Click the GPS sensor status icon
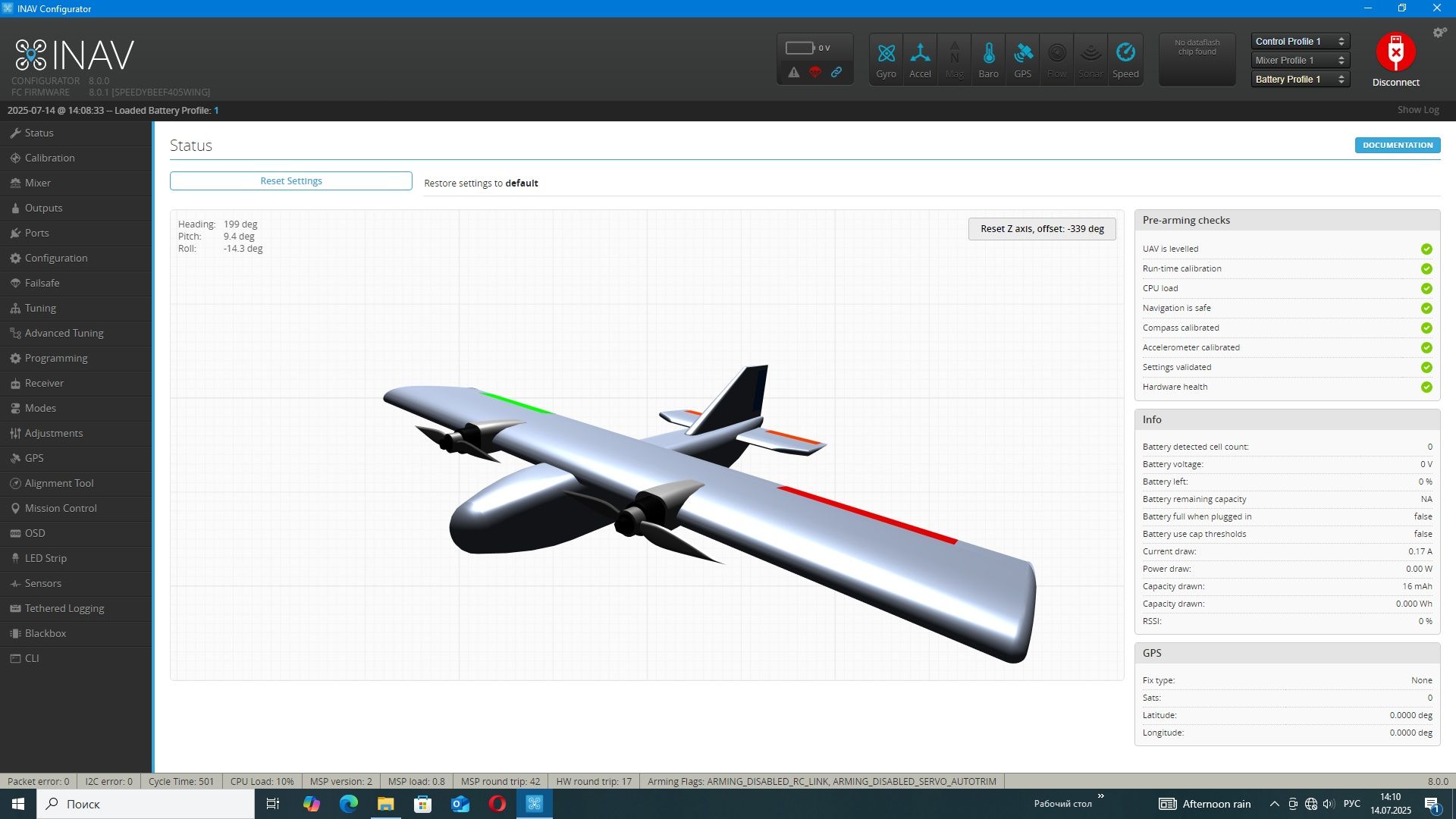 pos(1022,59)
